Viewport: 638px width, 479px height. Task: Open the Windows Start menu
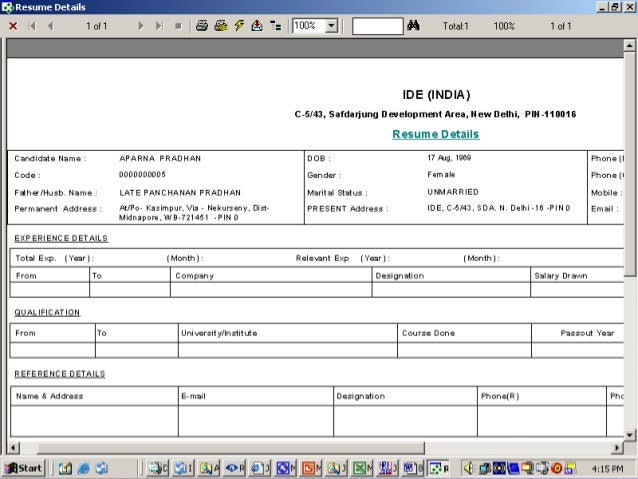tap(24, 468)
